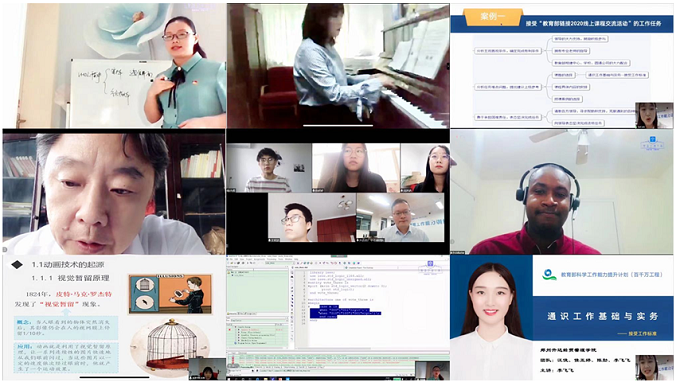Click the 通识工作基础与实务 title banner
The width and height of the screenshot is (680, 386).
603,316
